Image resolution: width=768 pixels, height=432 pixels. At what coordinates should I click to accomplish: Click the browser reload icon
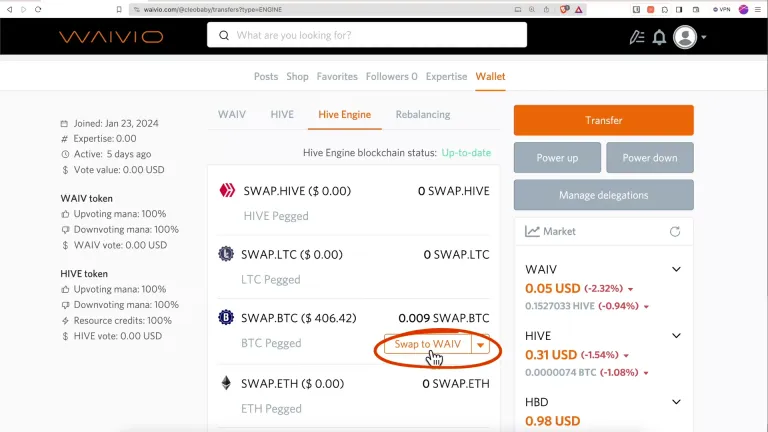coord(38,9)
